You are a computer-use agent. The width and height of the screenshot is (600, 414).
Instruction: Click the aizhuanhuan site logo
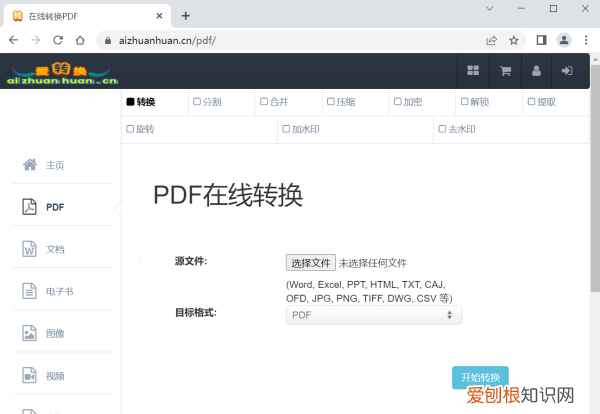tap(62, 73)
